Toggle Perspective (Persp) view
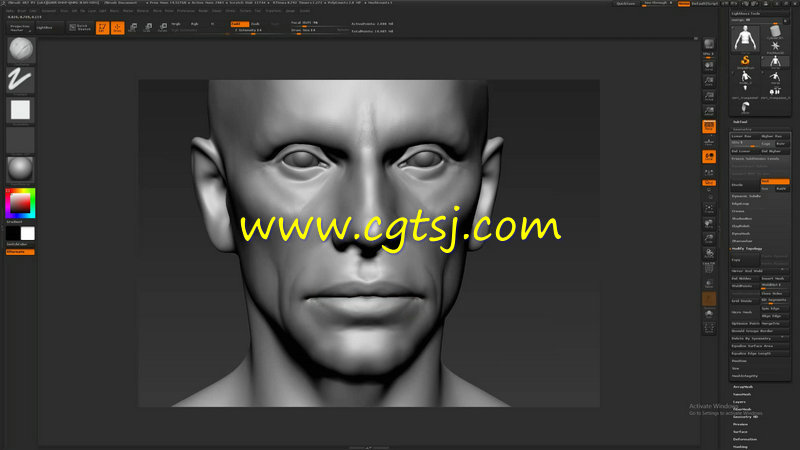This screenshot has width=800, height=450. click(x=709, y=127)
